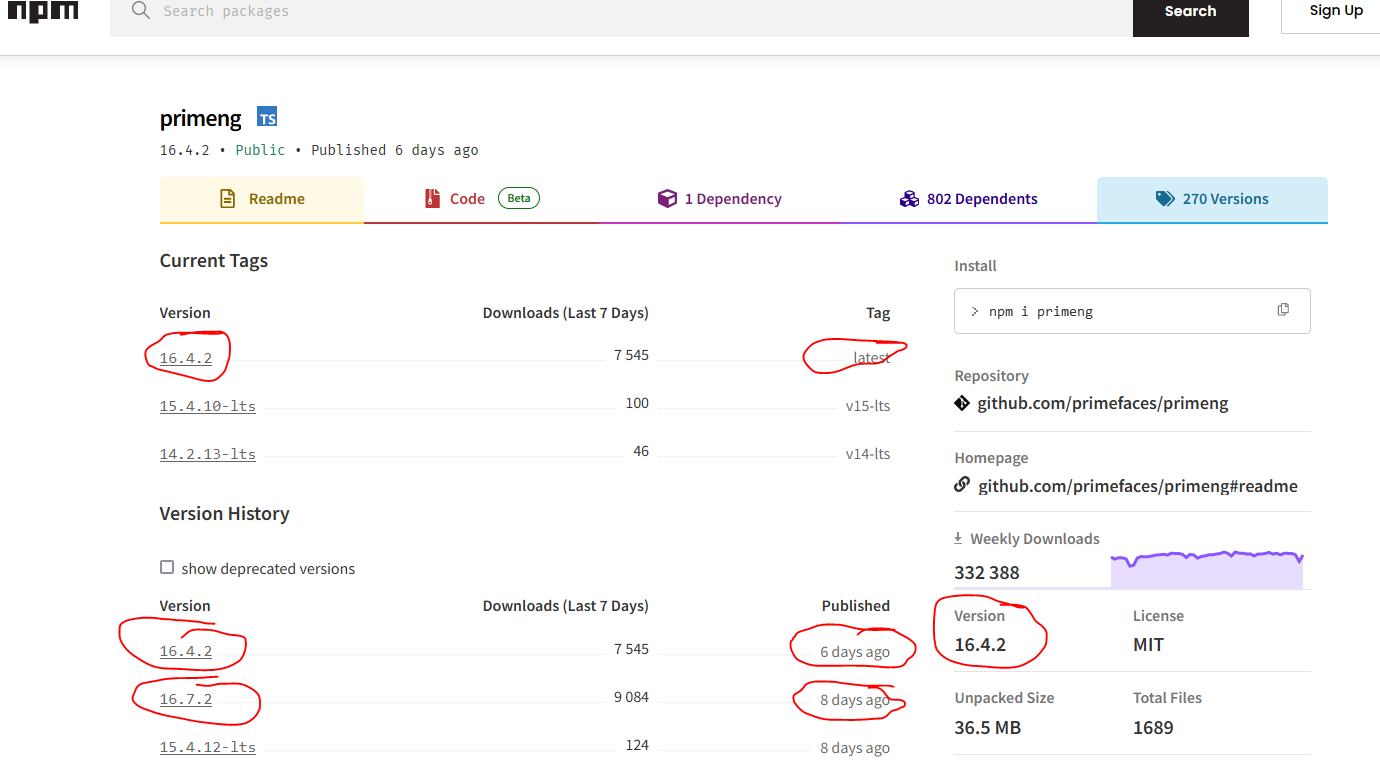Click the 6 days ago published cell

(x=855, y=652)
